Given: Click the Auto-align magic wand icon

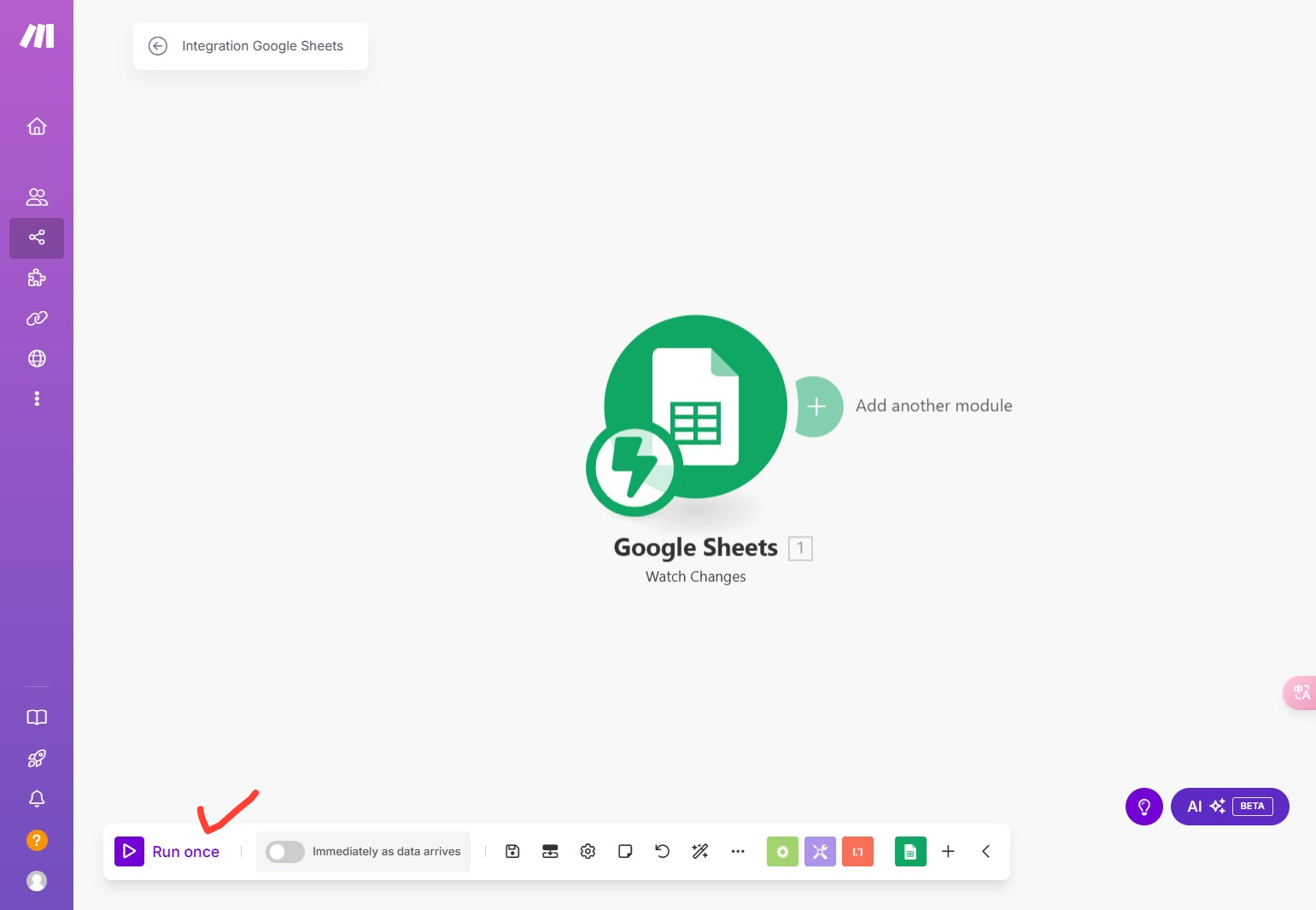Looking at the screenshot, I should (700, 852).
